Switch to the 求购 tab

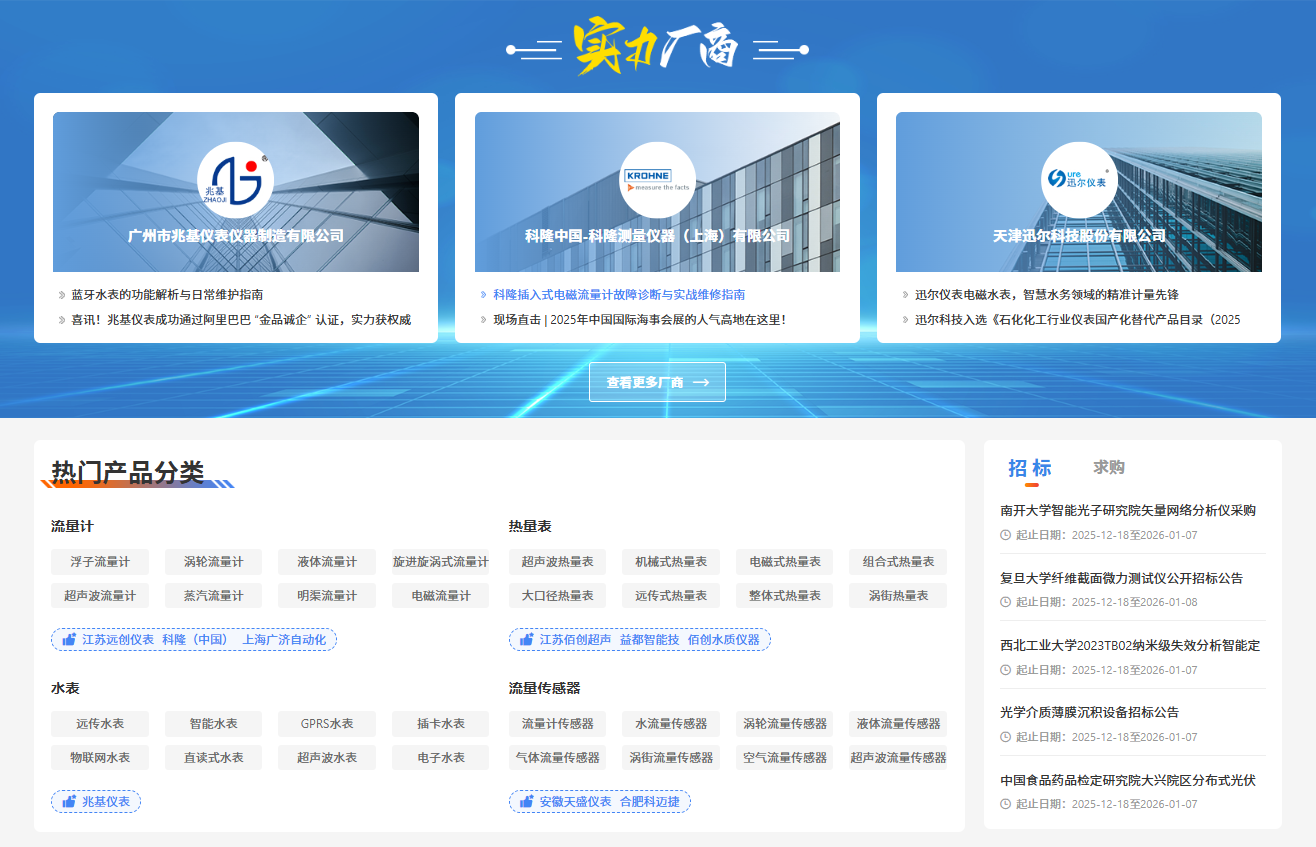coord(1109,467)
